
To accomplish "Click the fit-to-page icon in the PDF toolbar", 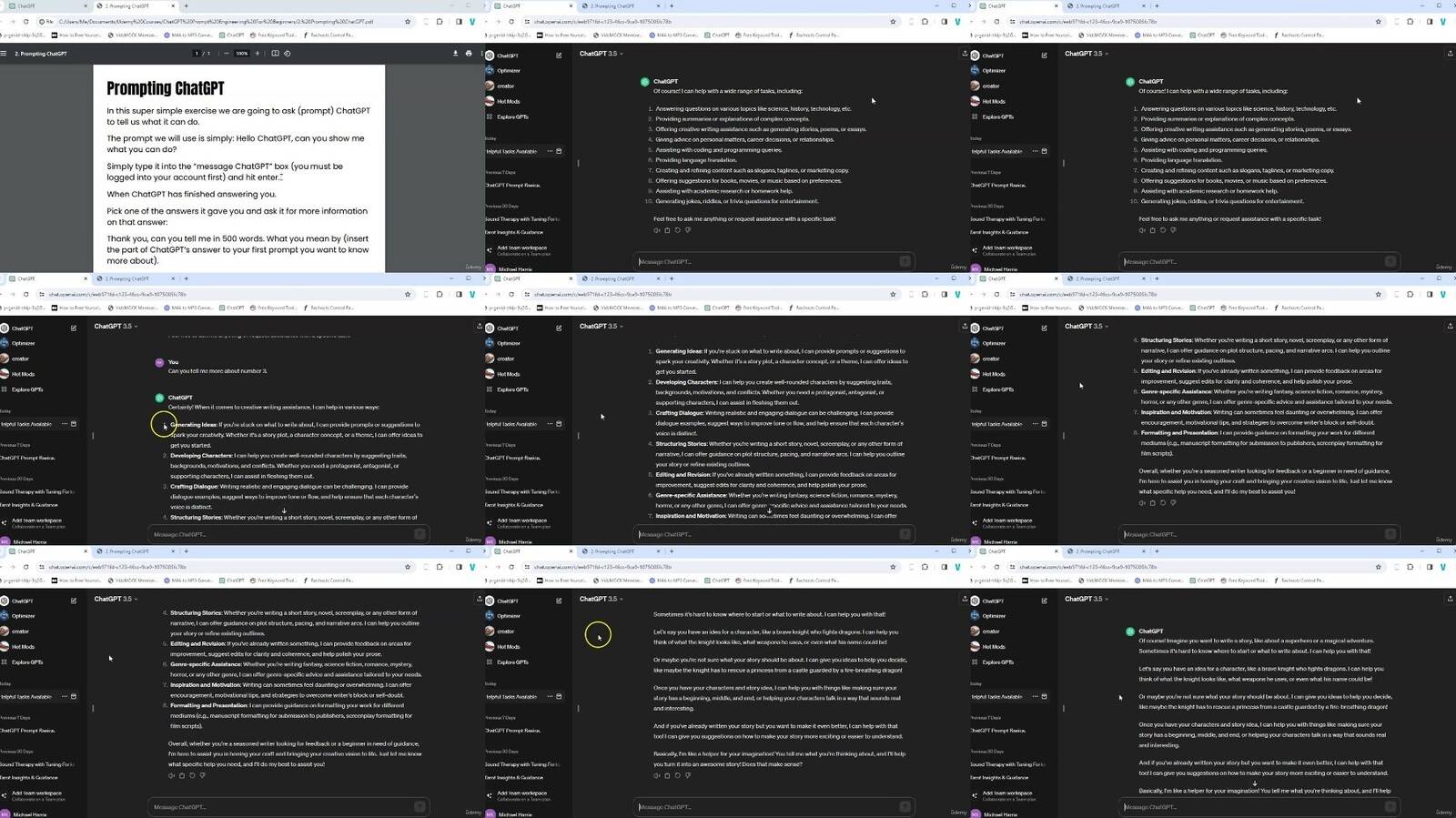I will (275, 54).
